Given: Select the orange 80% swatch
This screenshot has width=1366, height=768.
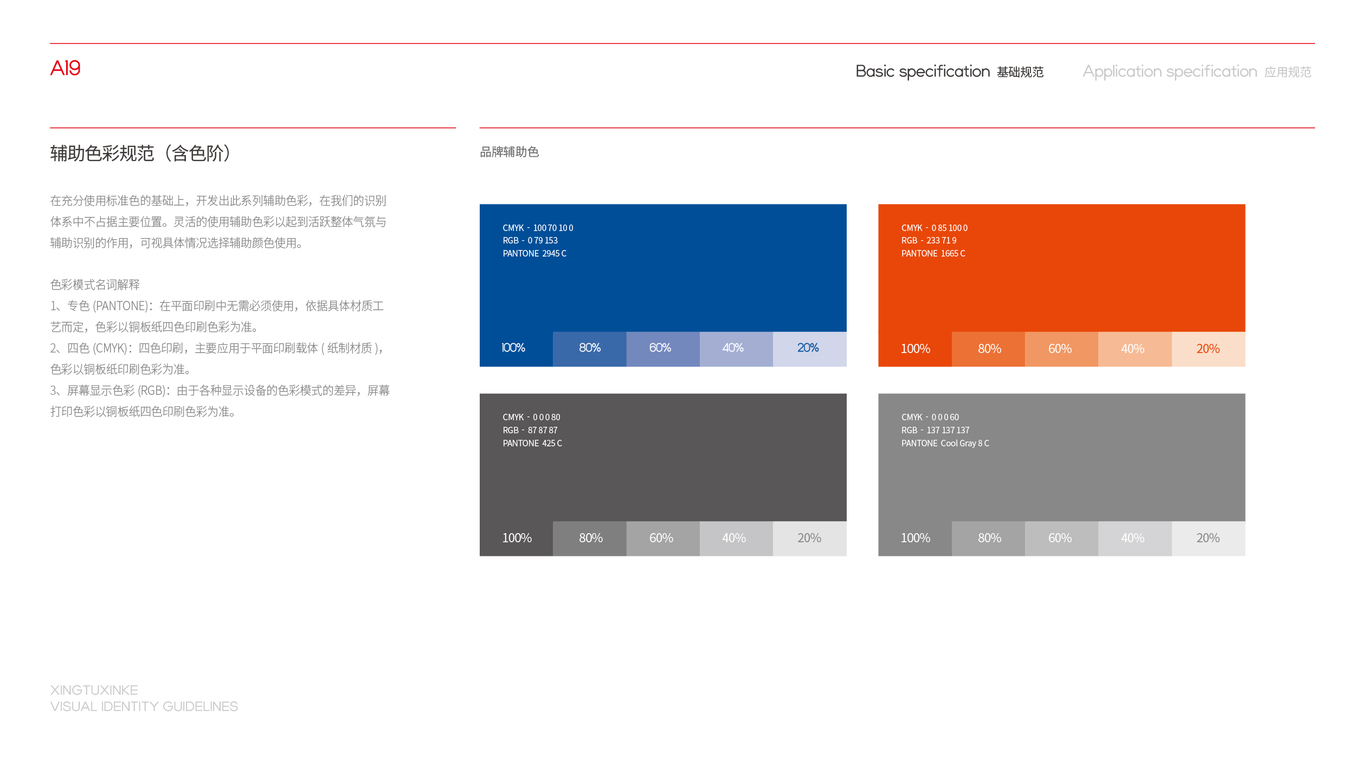Looking at the screenshot, I should coord(988,349).
